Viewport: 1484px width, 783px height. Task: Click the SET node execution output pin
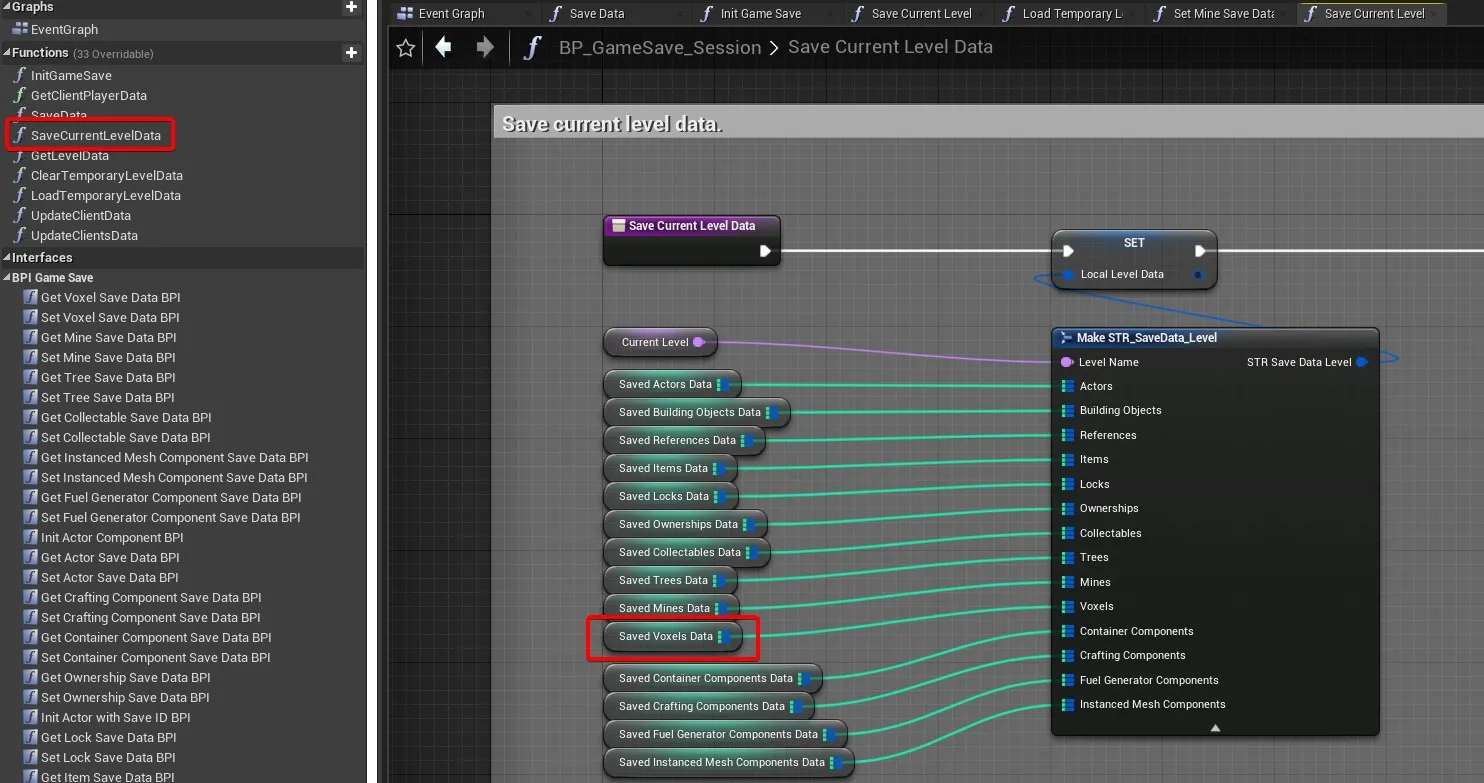pyautogui.click(x=1200, y=251)
